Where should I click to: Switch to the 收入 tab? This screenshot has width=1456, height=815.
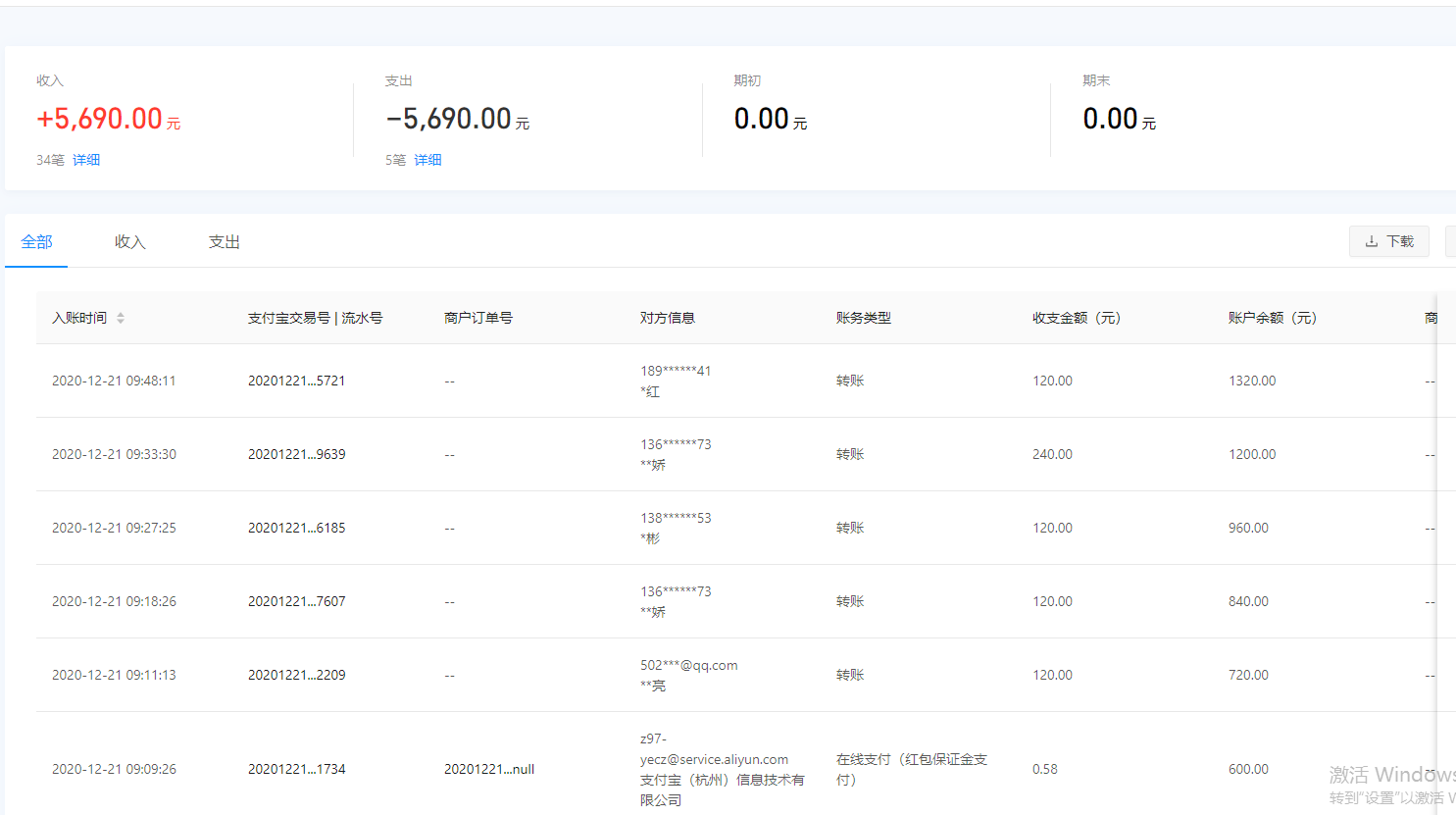coord(129,242)
